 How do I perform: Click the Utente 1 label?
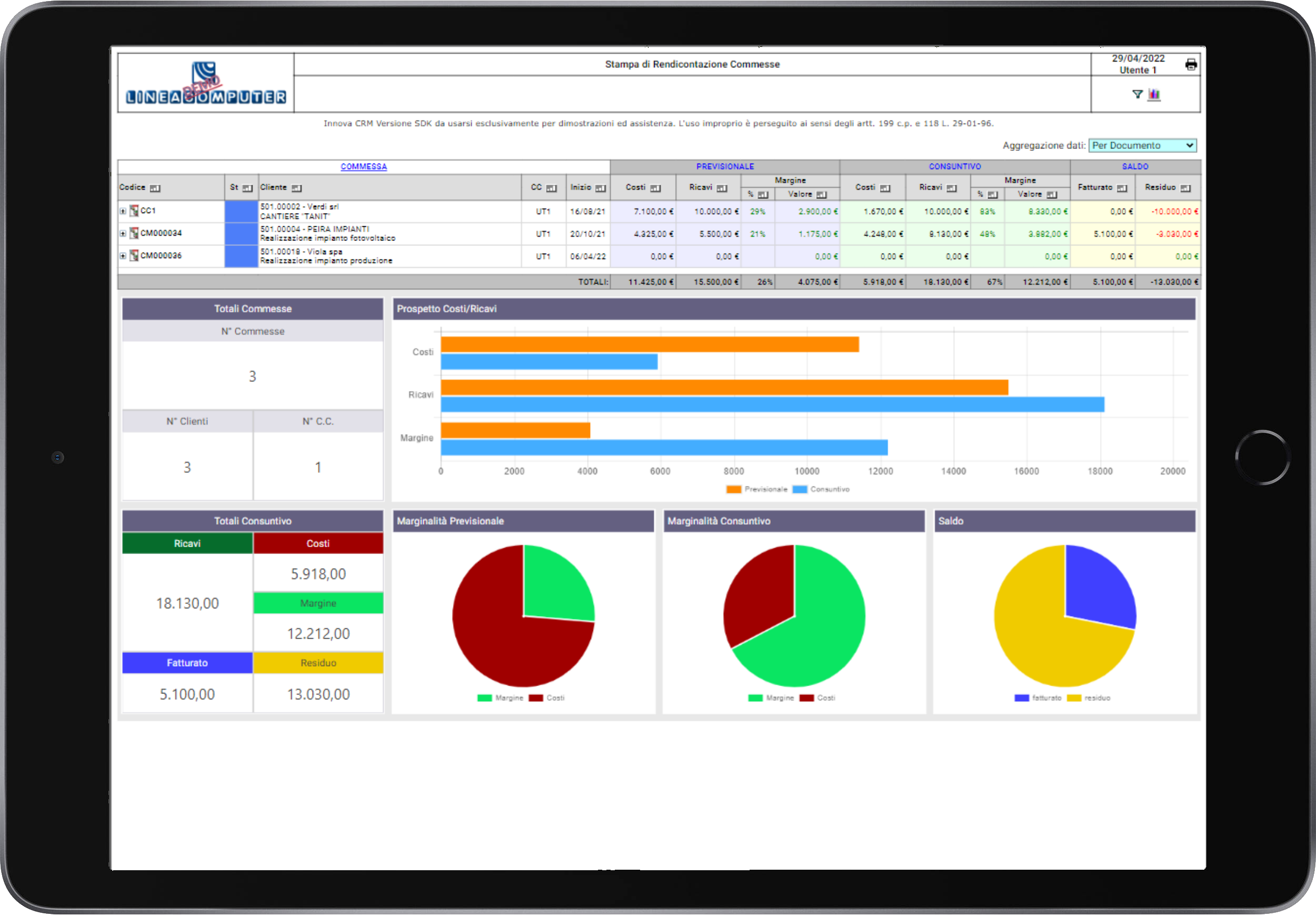(1138, 70)
